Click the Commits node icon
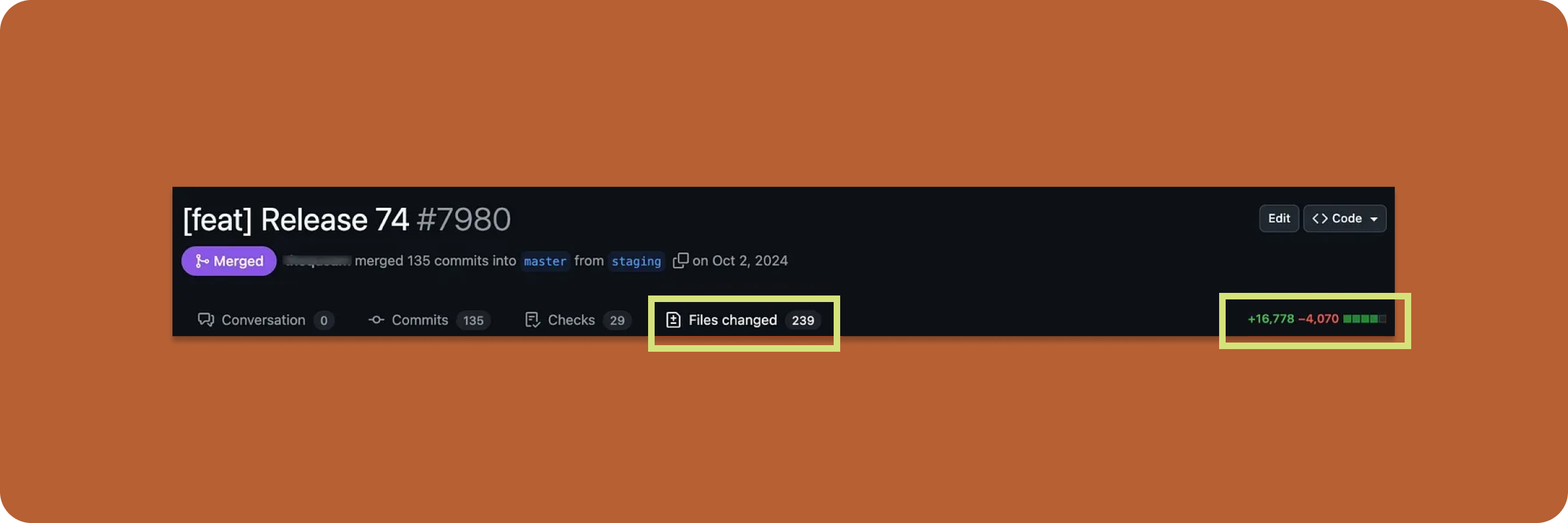The height and width of the screenshot is (523, 1568). tap(376, 320)
